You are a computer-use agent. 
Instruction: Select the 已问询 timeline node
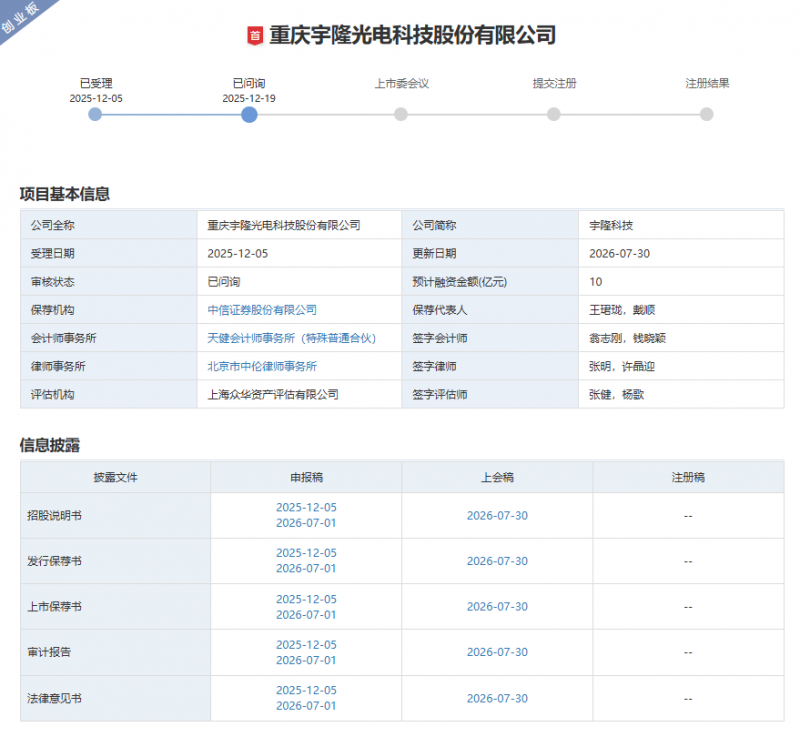click(249, 114)
